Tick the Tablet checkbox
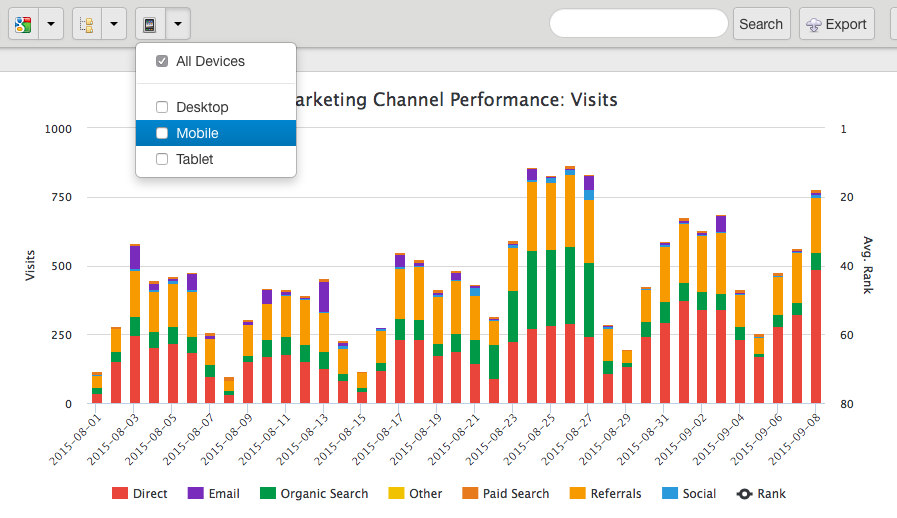This screenshot has width=897, height=518. pos(162,159)
